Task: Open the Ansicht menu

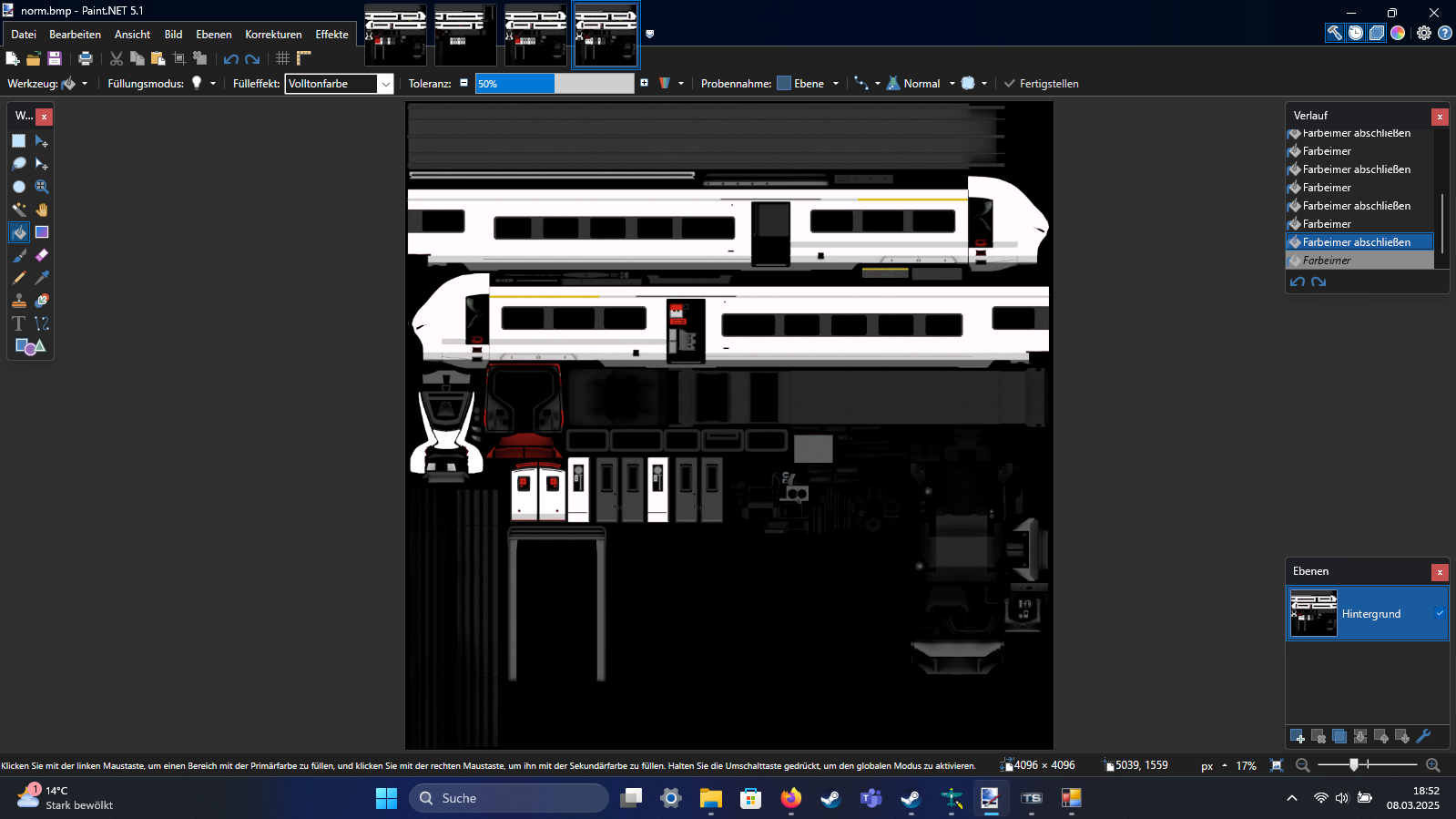Action: coord(132,35)
